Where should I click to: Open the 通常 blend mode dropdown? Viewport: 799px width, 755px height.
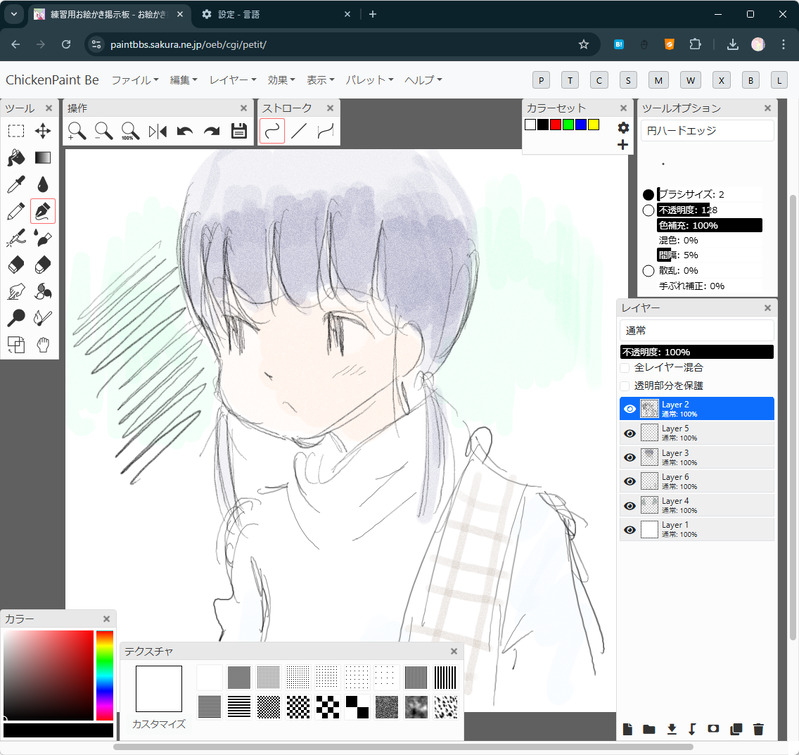pos(697,331)
